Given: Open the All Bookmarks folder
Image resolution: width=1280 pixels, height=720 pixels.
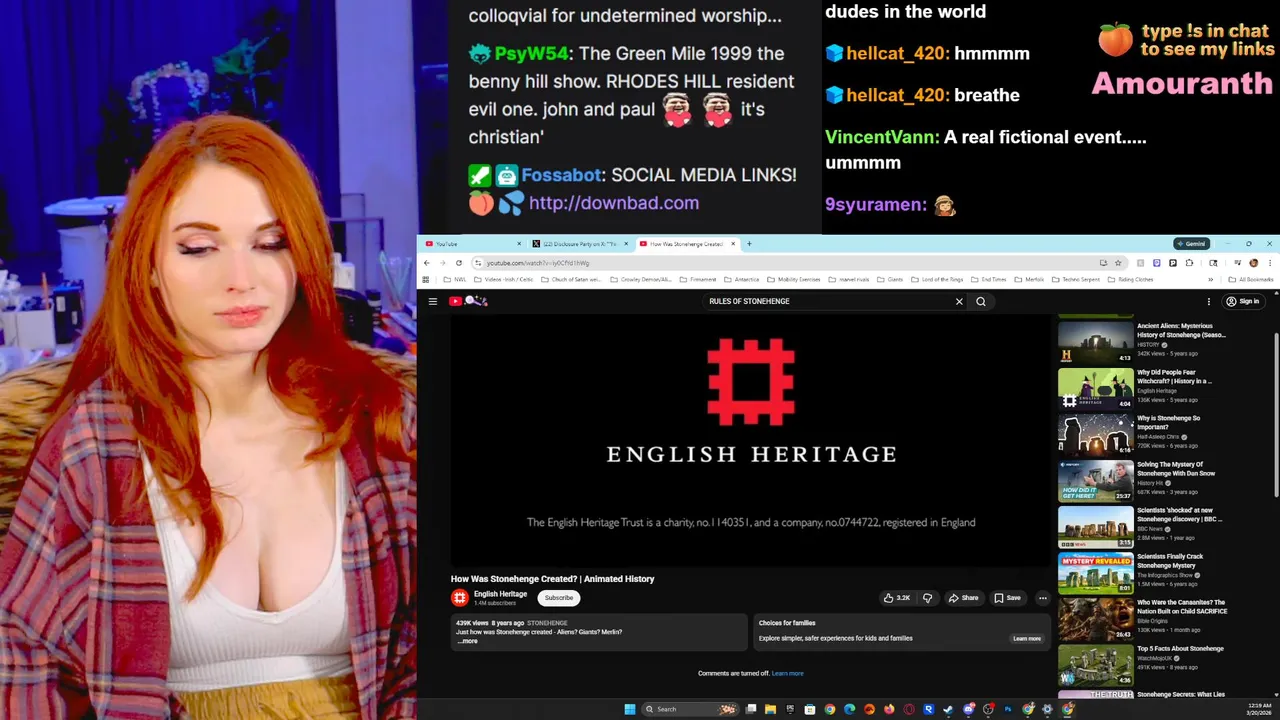Looking at the screenshot, I should [x=1250, y=279].
